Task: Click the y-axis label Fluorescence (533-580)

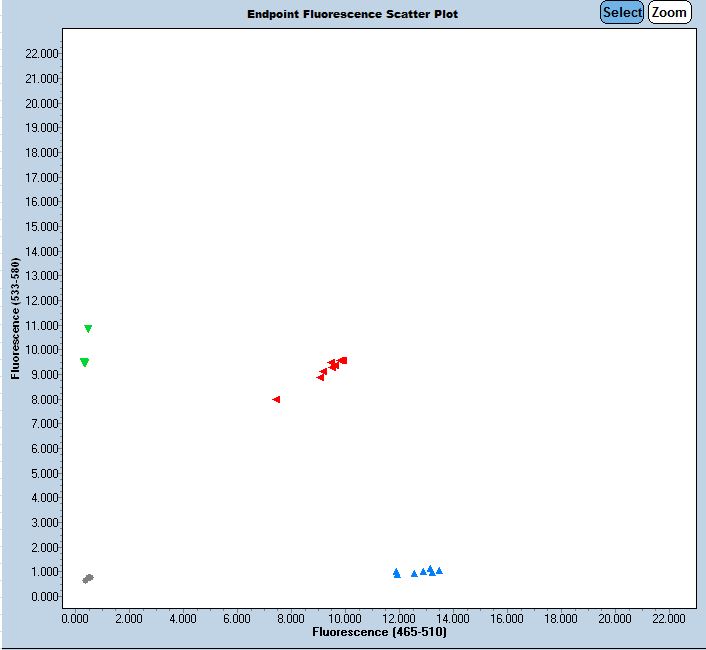Action: [15, 319]
